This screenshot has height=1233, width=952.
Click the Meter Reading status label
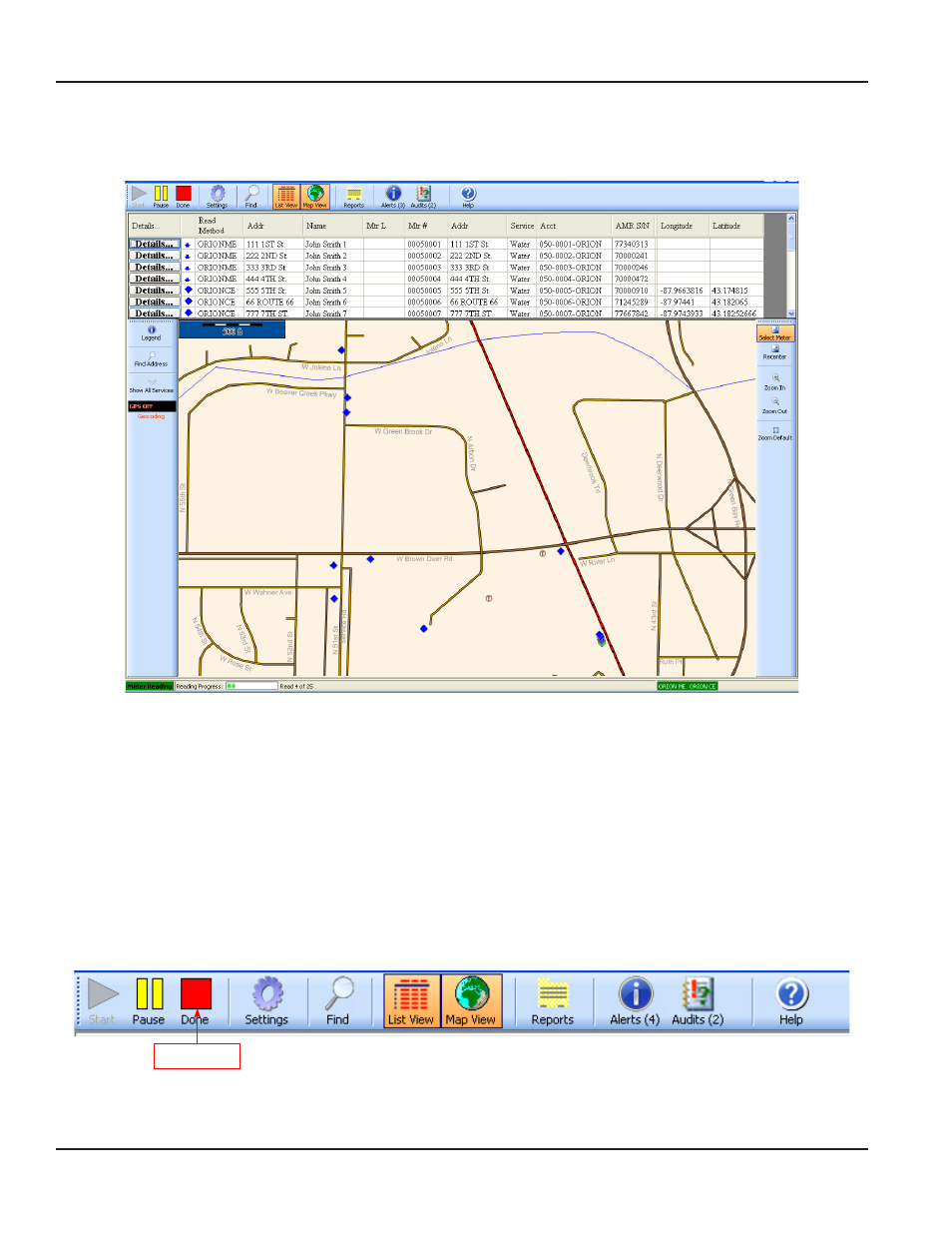click(150, 686)
